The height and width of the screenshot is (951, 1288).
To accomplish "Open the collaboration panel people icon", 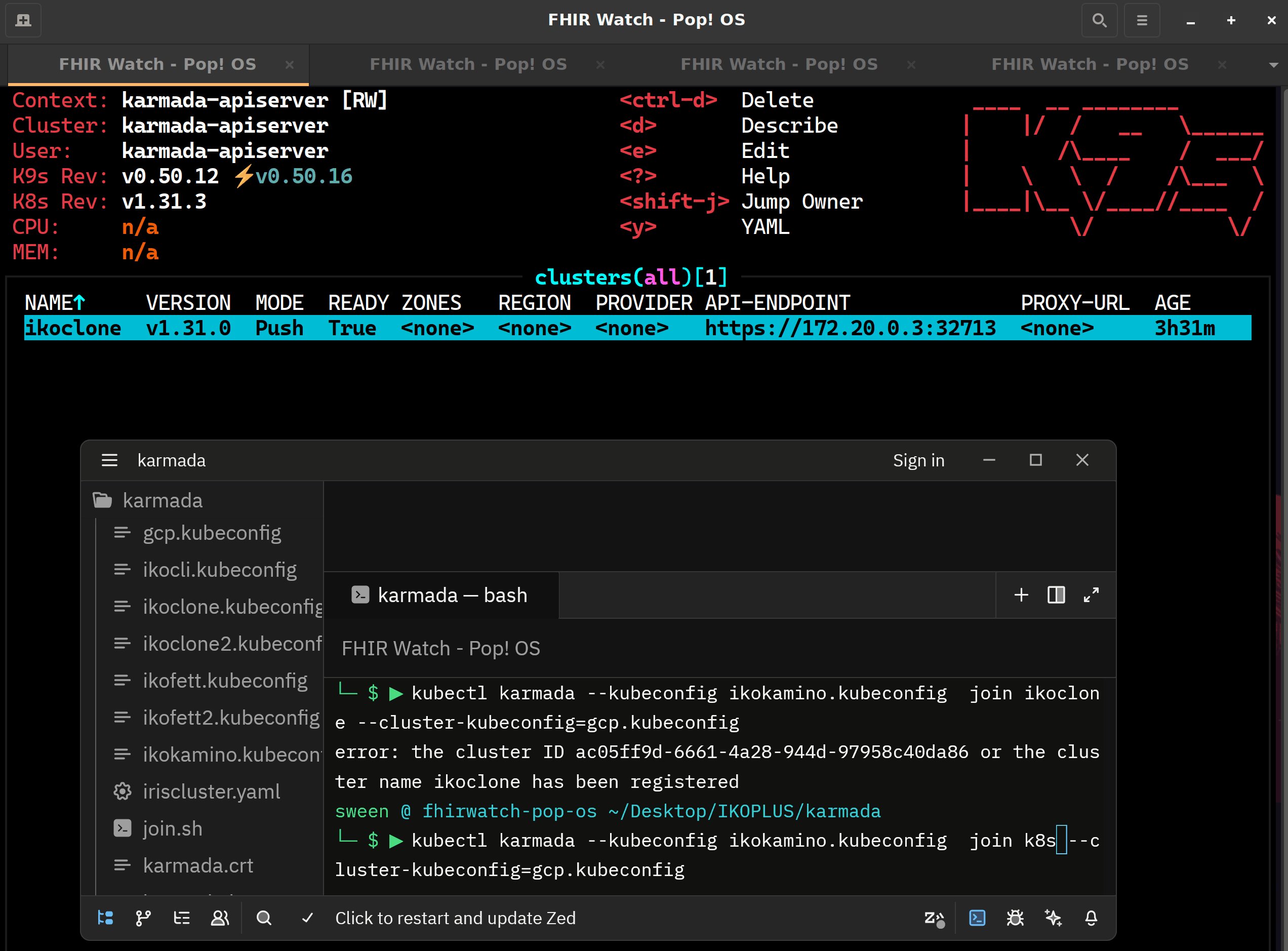I will pos(220,918).
